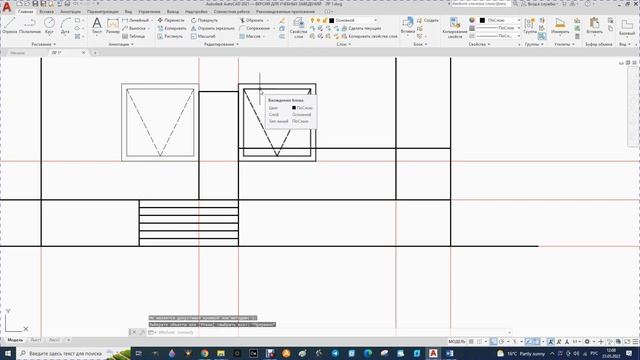
Task: Expand the Рисование panel
Action: tap(44, 44)
